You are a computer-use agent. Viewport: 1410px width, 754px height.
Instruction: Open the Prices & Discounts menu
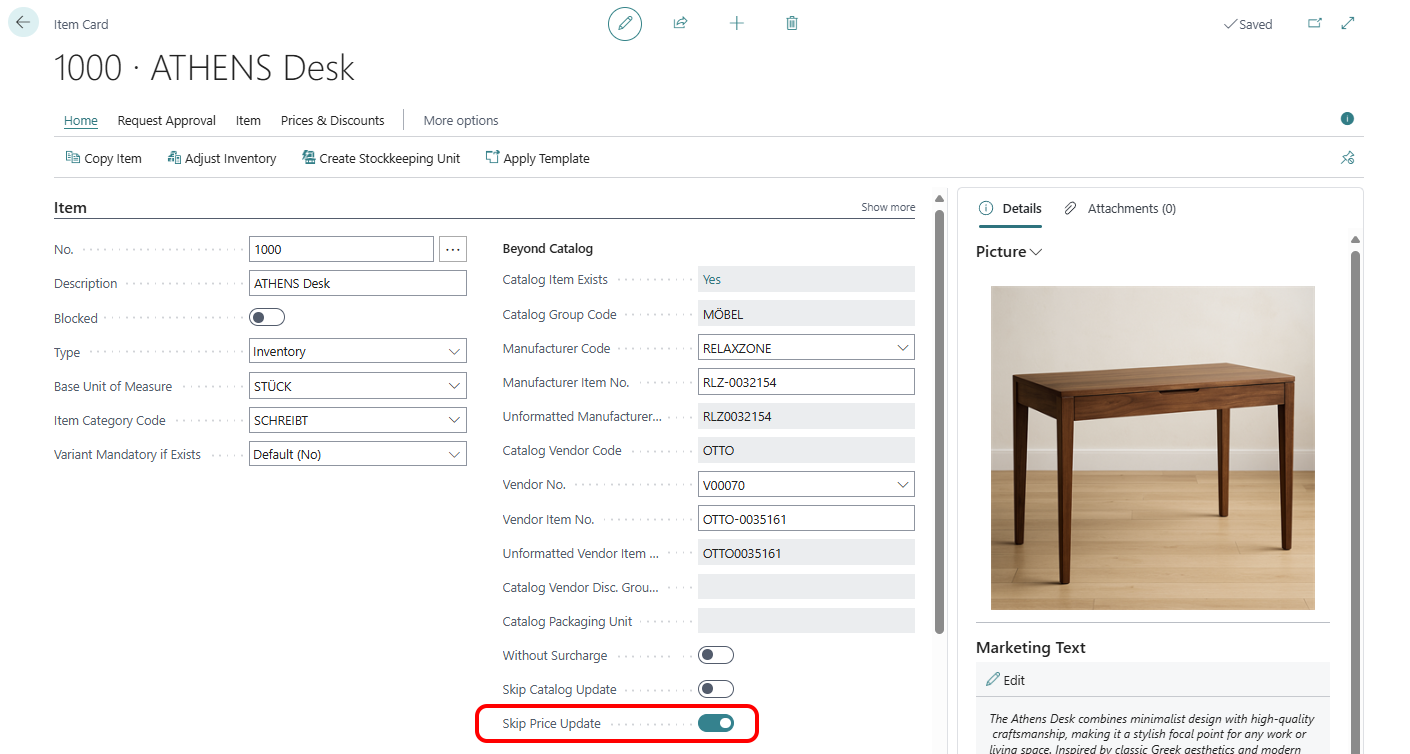332,120
